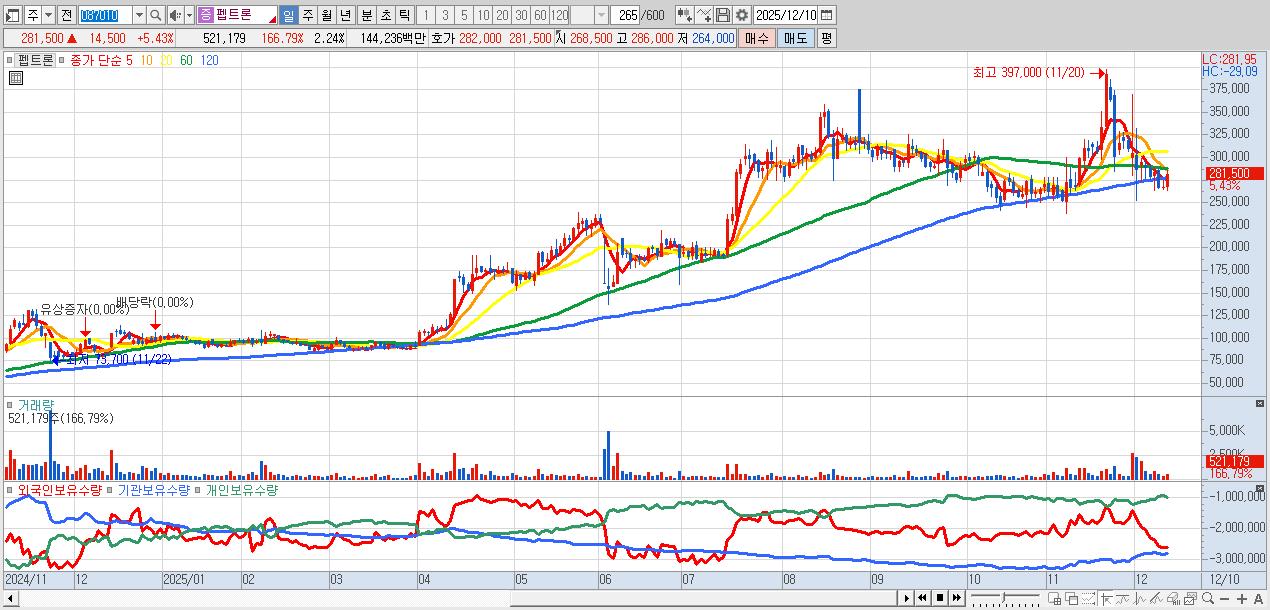Click the fast-forward button in replay controls

(956, 598)
